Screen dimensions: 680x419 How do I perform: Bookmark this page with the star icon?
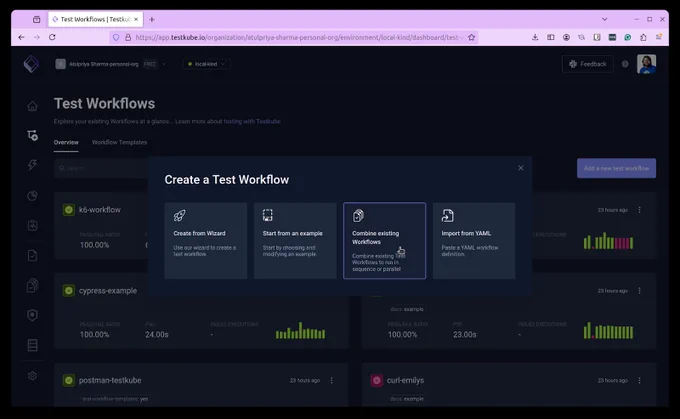click(471, 37)
